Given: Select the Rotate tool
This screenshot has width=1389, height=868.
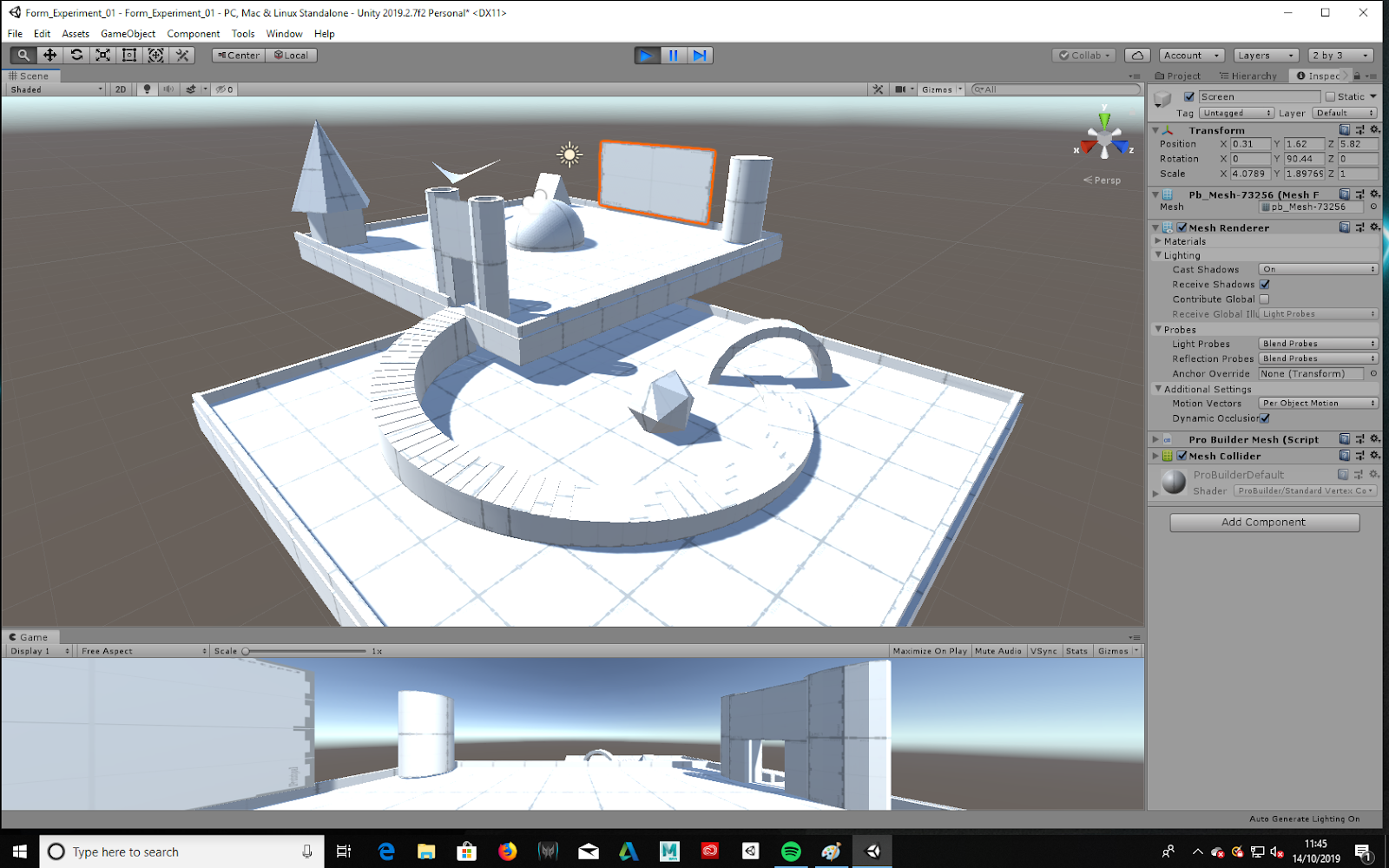Looking at the screenshot, I should click(x=76, y=56).
